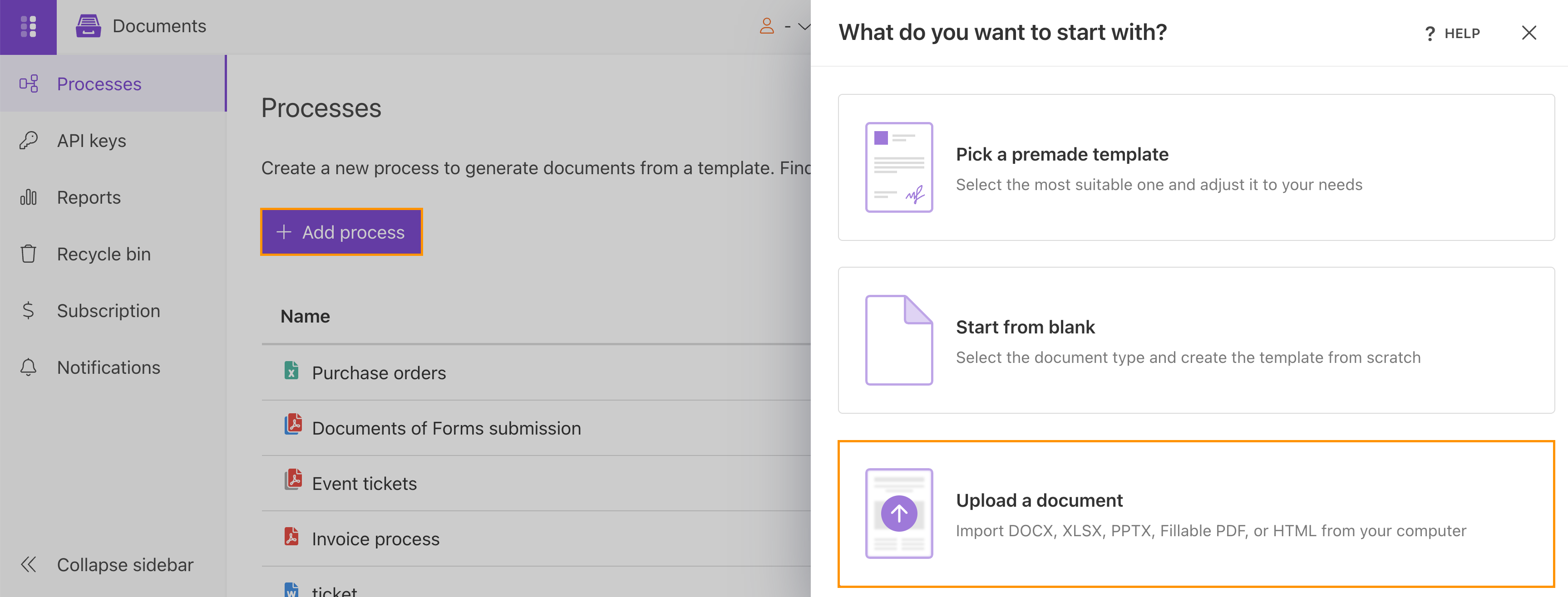Open Recycle bin in the sidebar

113,254
